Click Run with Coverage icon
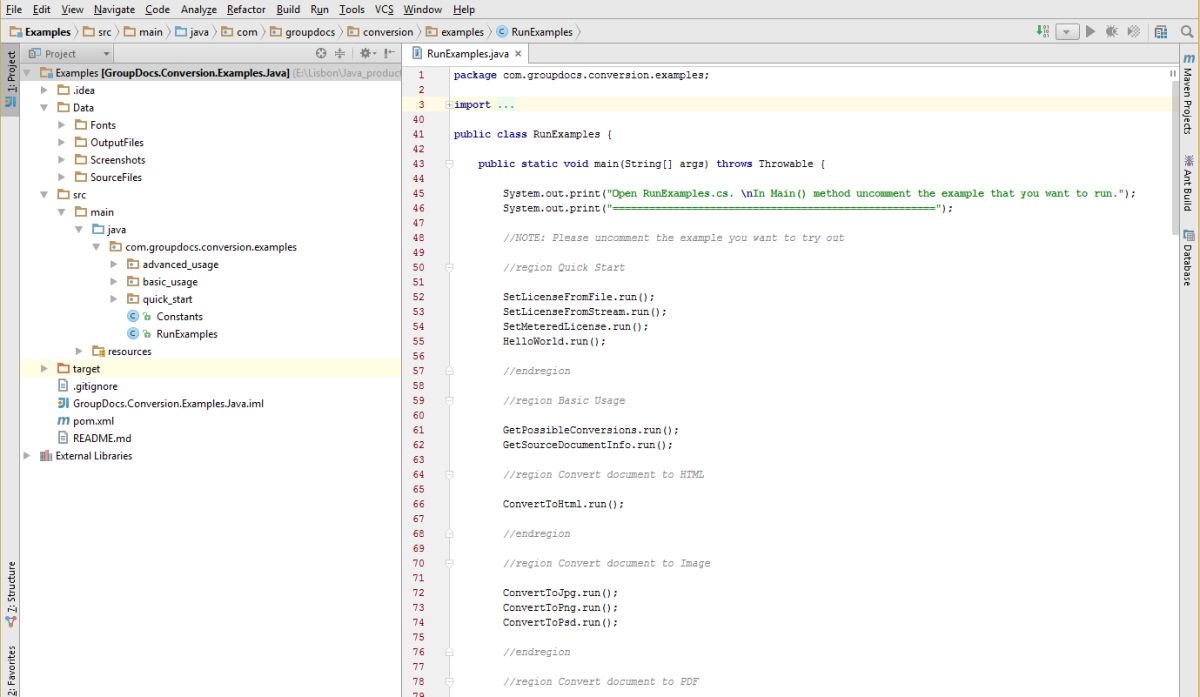Screen dimensions: 1200x697 (1134, 32)
